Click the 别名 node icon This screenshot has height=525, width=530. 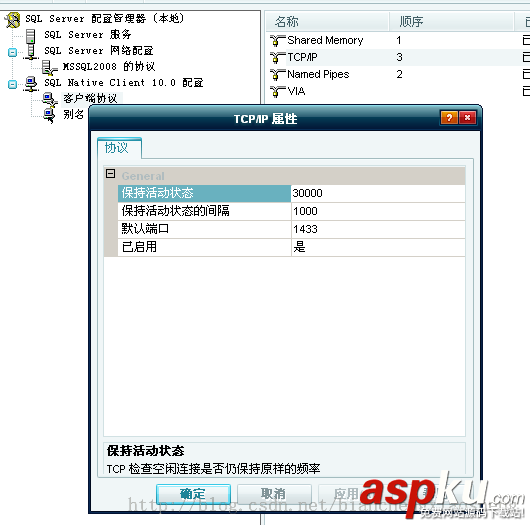49,115
